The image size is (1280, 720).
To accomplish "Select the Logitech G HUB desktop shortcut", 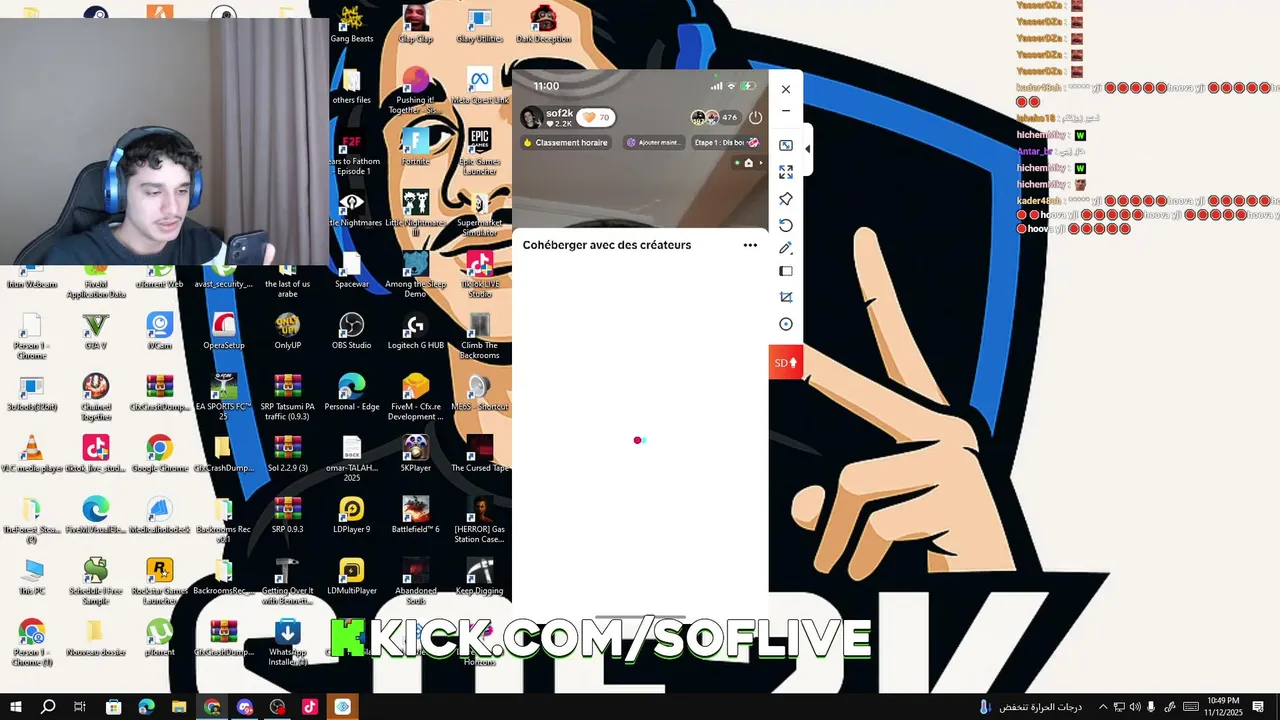I will tap(415, 332).
